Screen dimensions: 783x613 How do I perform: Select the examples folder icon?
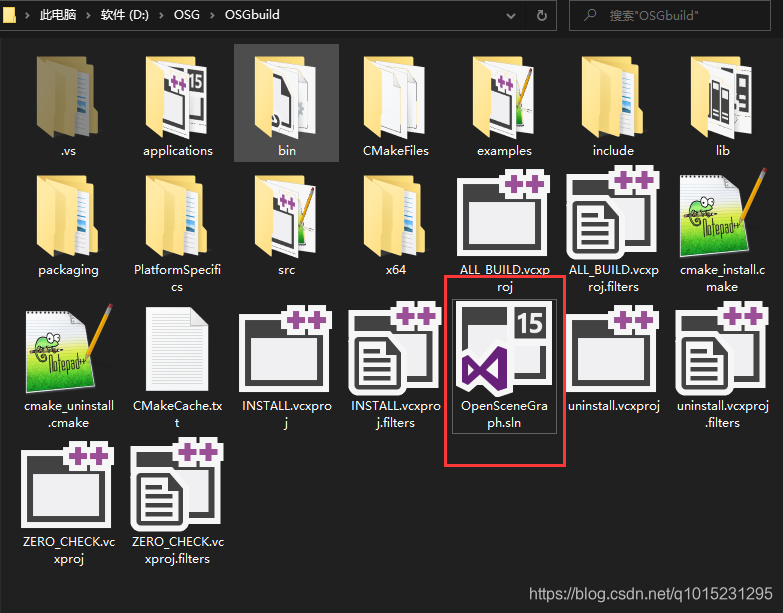(x=504, y=97)
